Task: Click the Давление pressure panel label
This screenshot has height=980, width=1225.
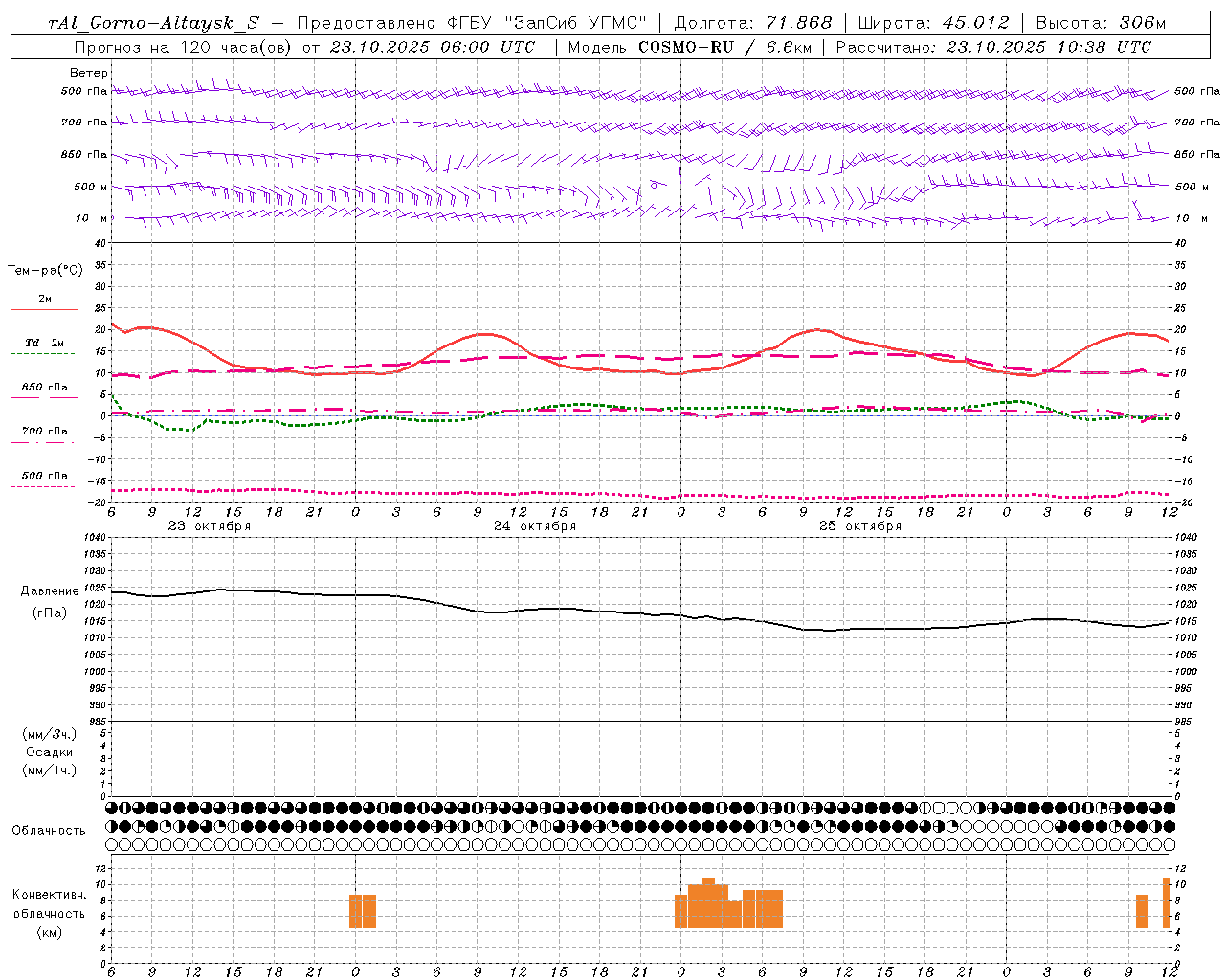Action: [x=50, y=591]
